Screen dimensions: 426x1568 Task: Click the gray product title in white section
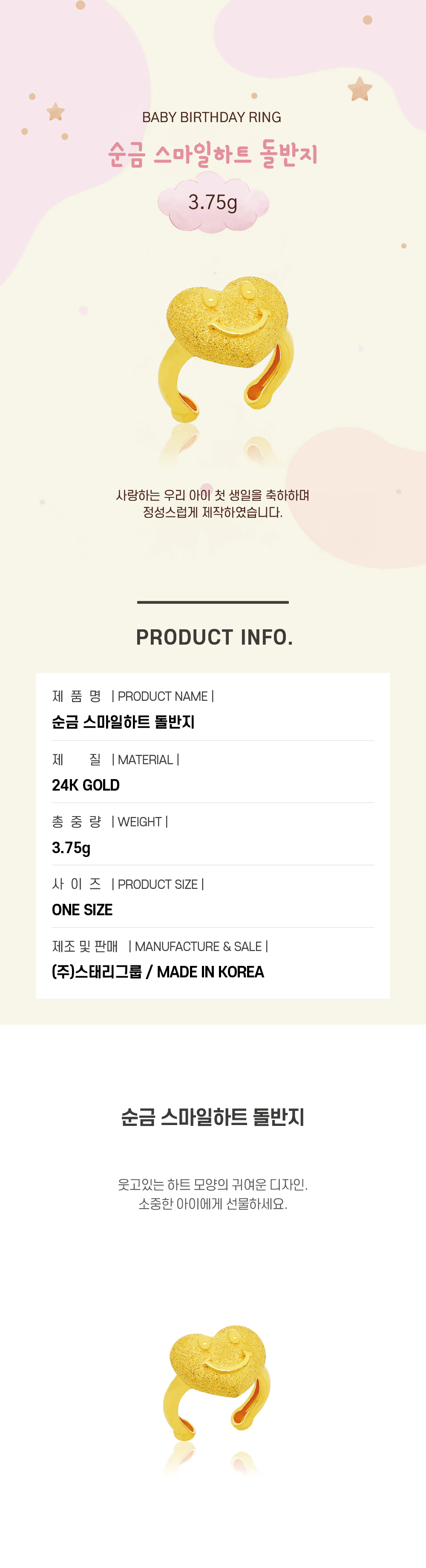[x=213, y=1117]
